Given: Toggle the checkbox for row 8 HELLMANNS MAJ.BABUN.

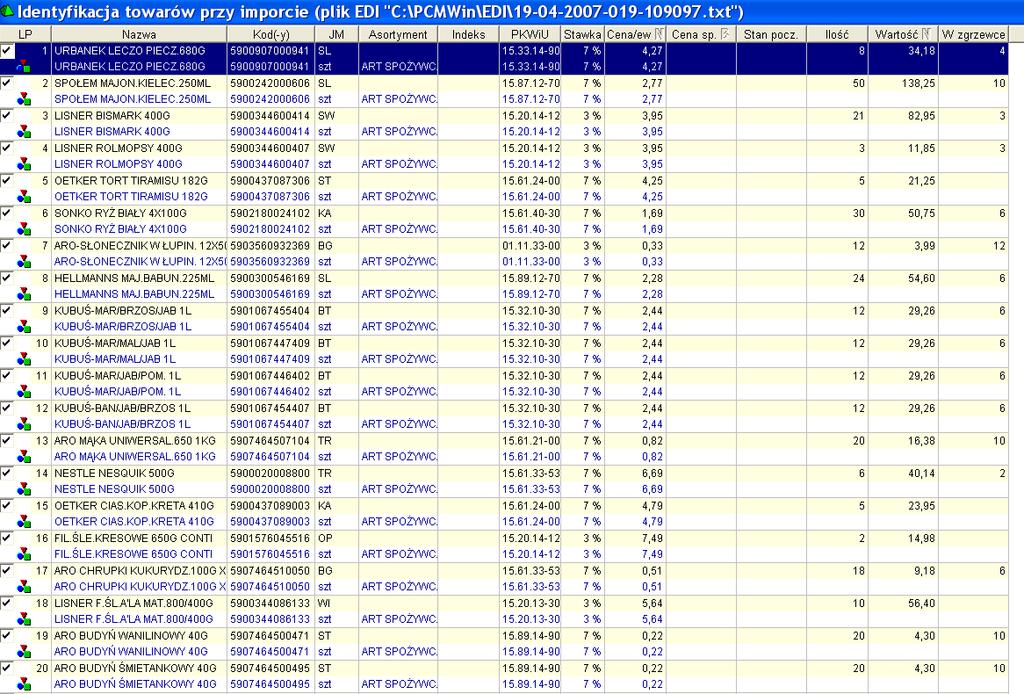Looking at the screenshot, I should coord(7,278).
